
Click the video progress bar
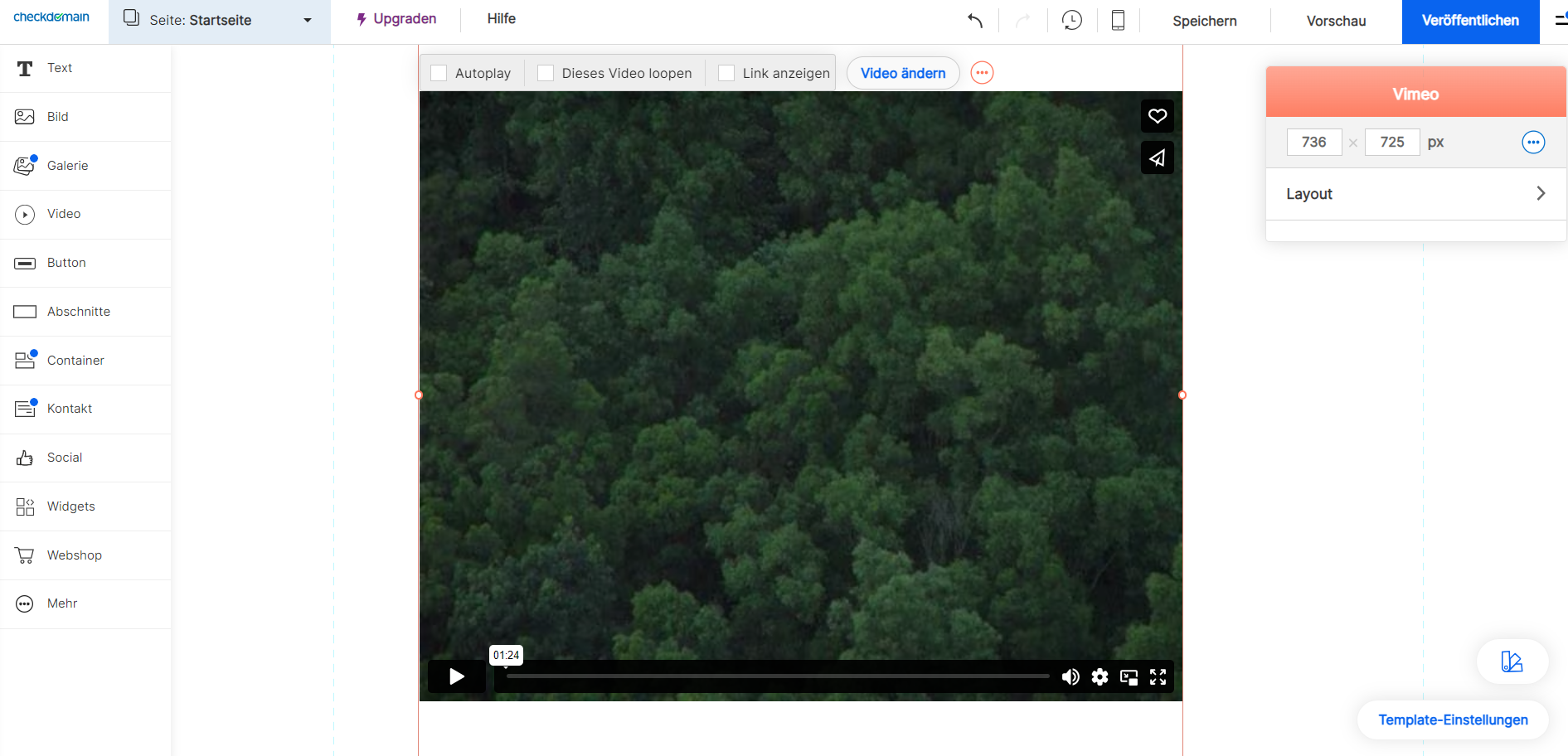pos(778,676)
